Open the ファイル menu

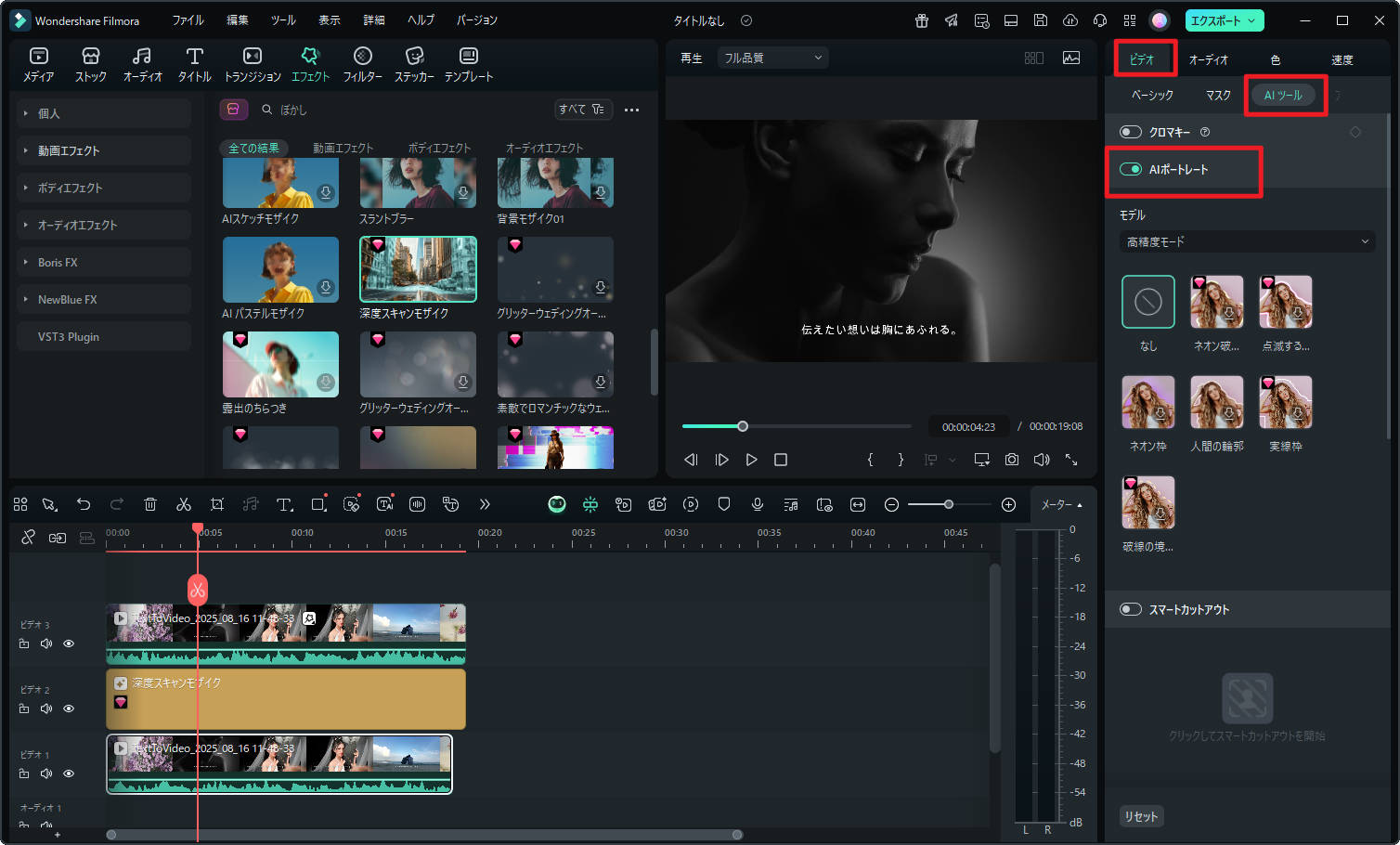tap(188, 20)
